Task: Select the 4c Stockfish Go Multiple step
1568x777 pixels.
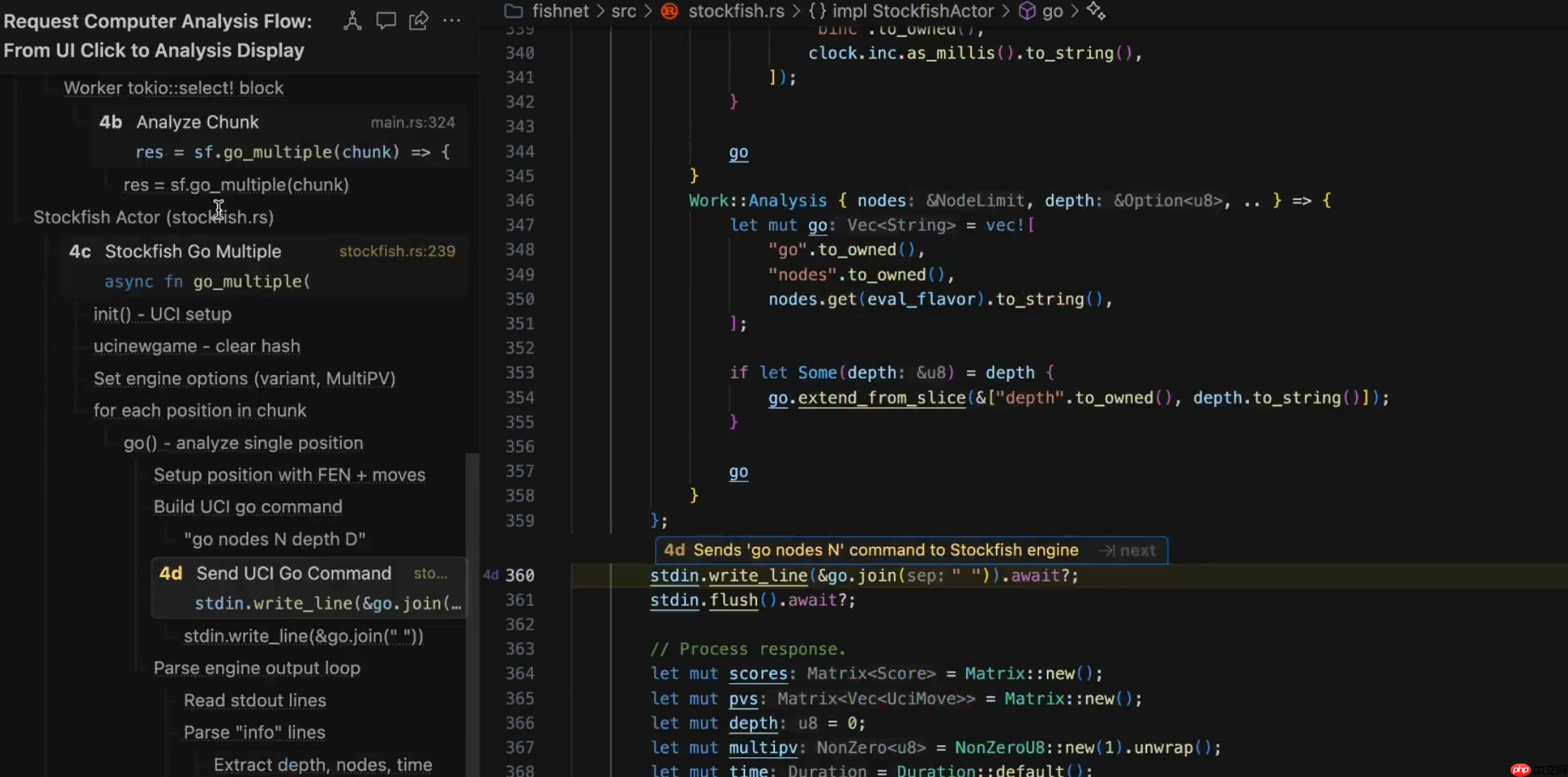Action: pos(193,252)
